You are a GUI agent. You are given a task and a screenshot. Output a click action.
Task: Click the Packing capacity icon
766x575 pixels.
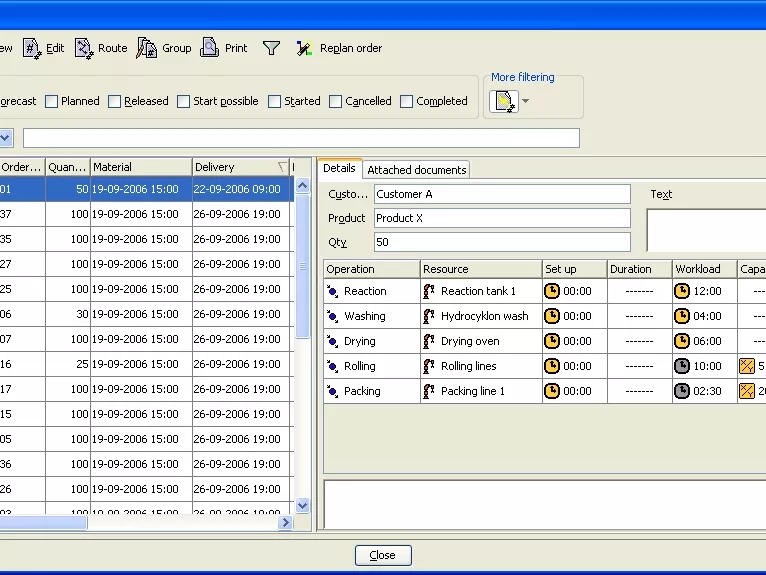(x=747, y=391)
